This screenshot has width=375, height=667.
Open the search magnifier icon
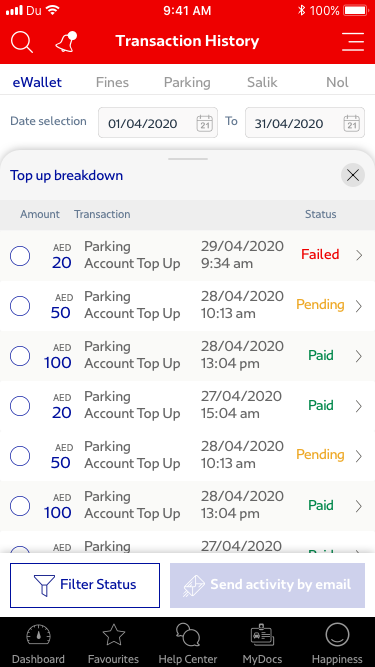22,42
